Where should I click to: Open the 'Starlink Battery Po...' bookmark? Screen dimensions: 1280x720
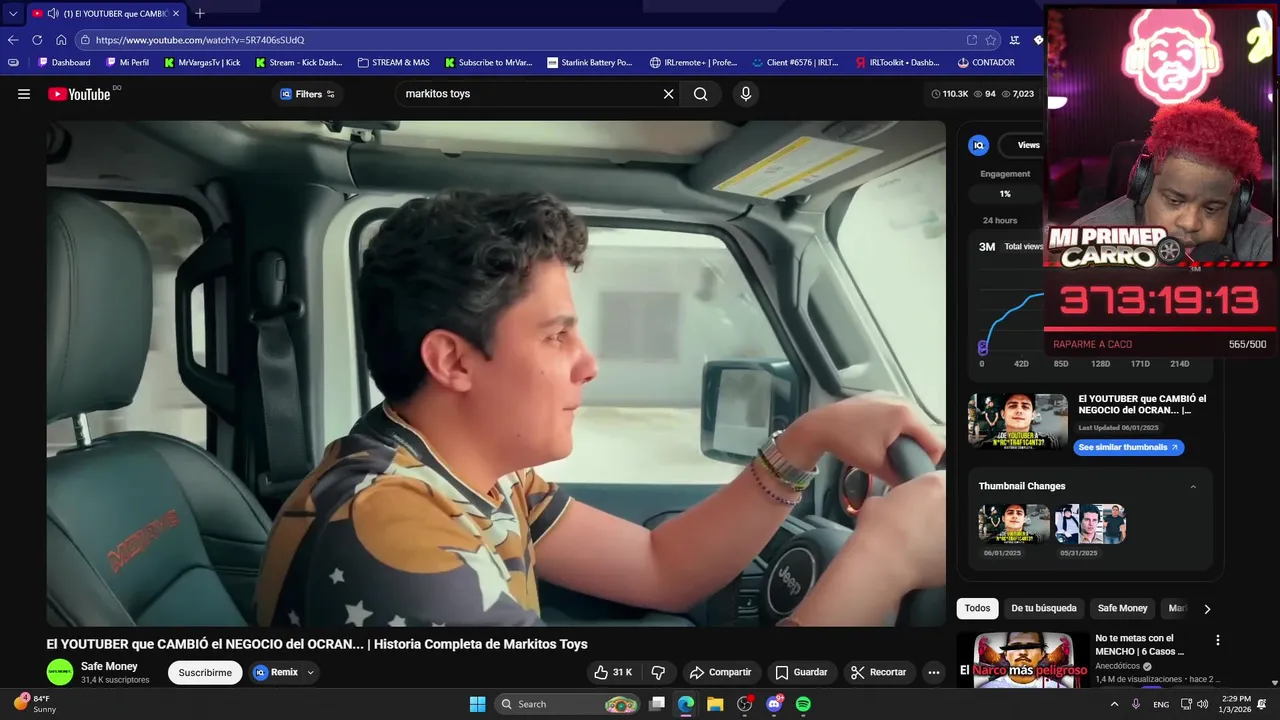pos(590,62)
